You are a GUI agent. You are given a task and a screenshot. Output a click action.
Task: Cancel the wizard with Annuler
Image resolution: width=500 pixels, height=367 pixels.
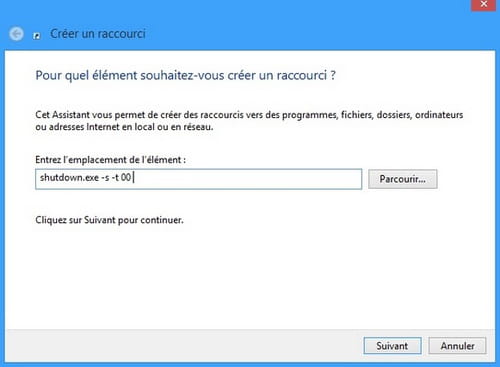[457, 346]
